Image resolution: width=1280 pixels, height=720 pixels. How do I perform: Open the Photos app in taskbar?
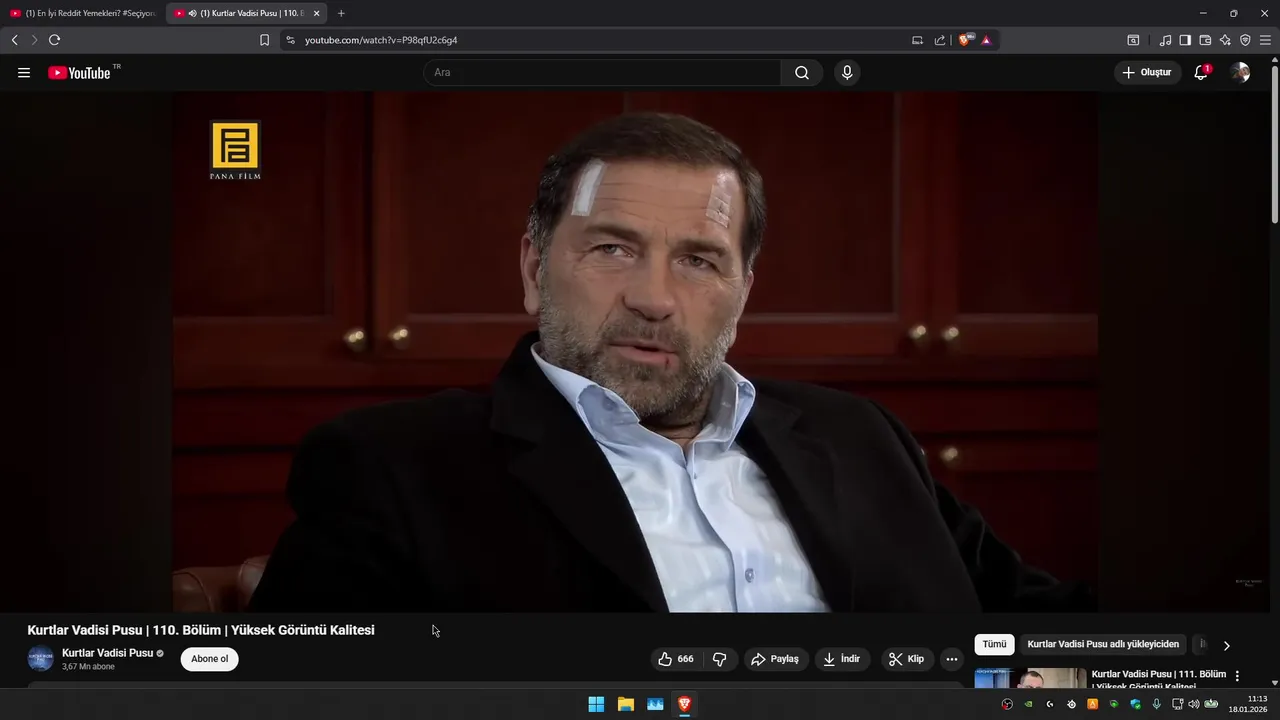pyautogui.click(x=655, y=704)
